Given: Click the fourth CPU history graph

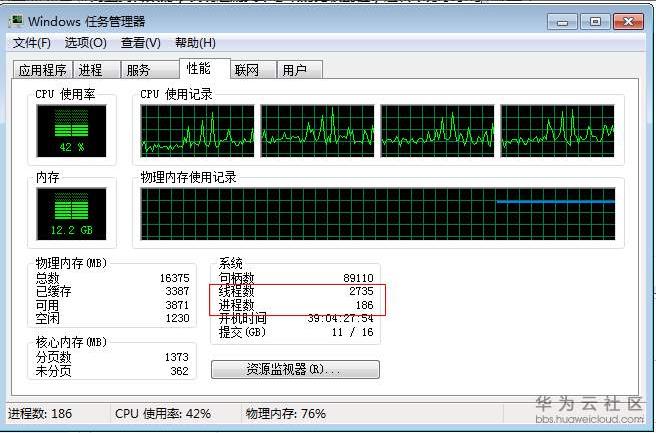Looking at the screenshot, I should pyautogui.click(x=558, y=131).
